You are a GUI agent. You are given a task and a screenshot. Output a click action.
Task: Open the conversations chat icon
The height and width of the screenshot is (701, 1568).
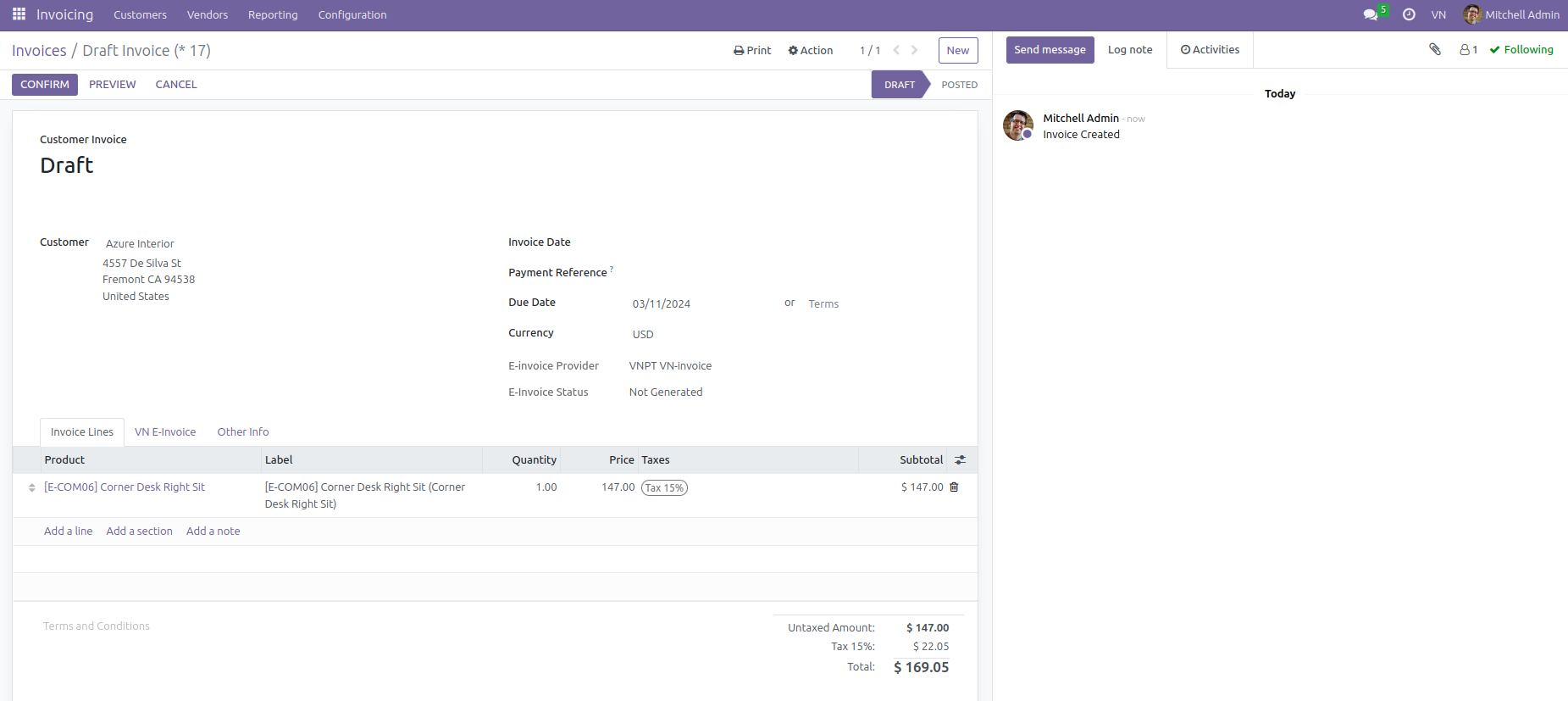[x=1370, y=14]
